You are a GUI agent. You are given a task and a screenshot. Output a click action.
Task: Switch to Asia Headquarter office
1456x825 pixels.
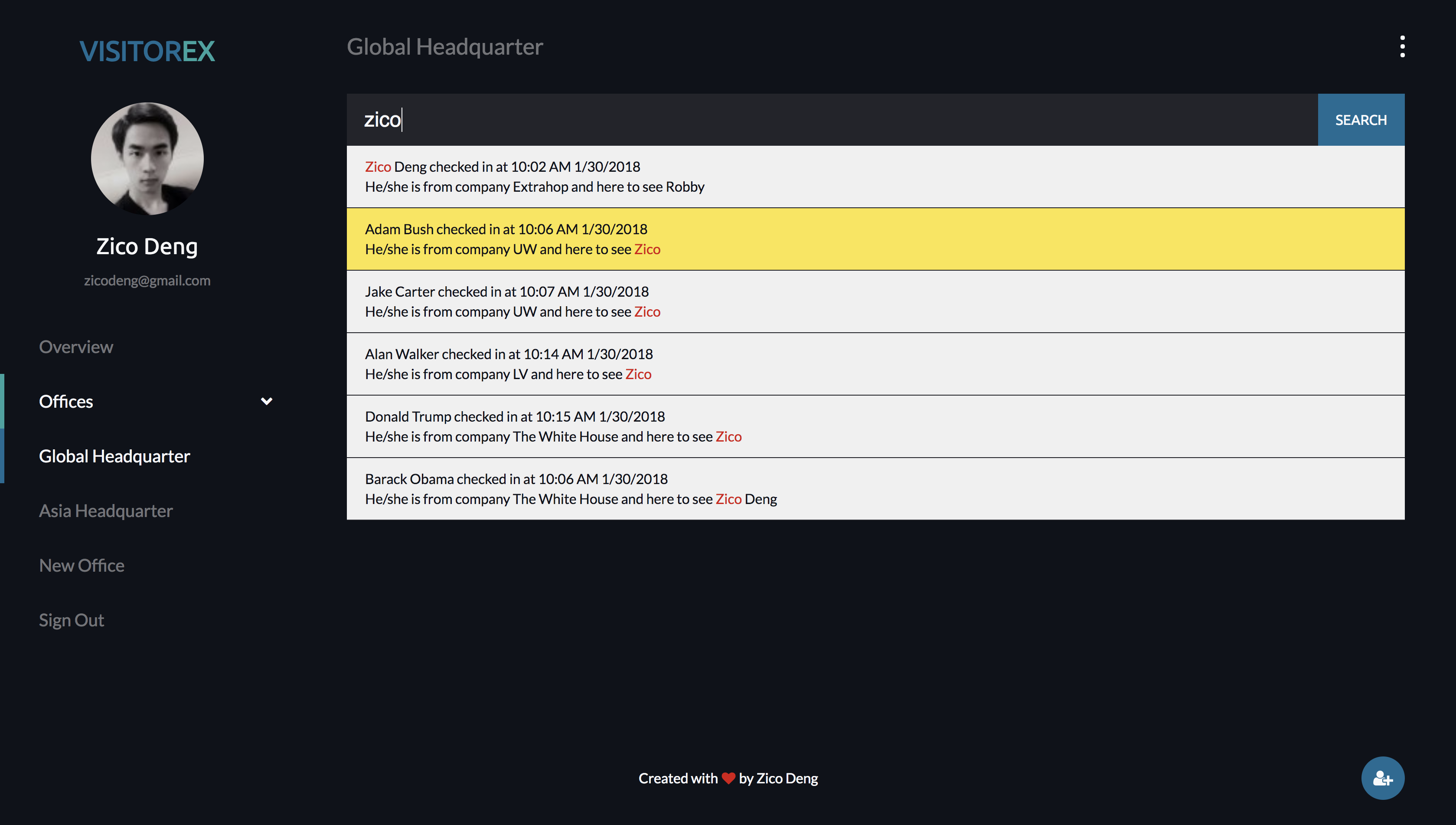[x=106, y=511]
